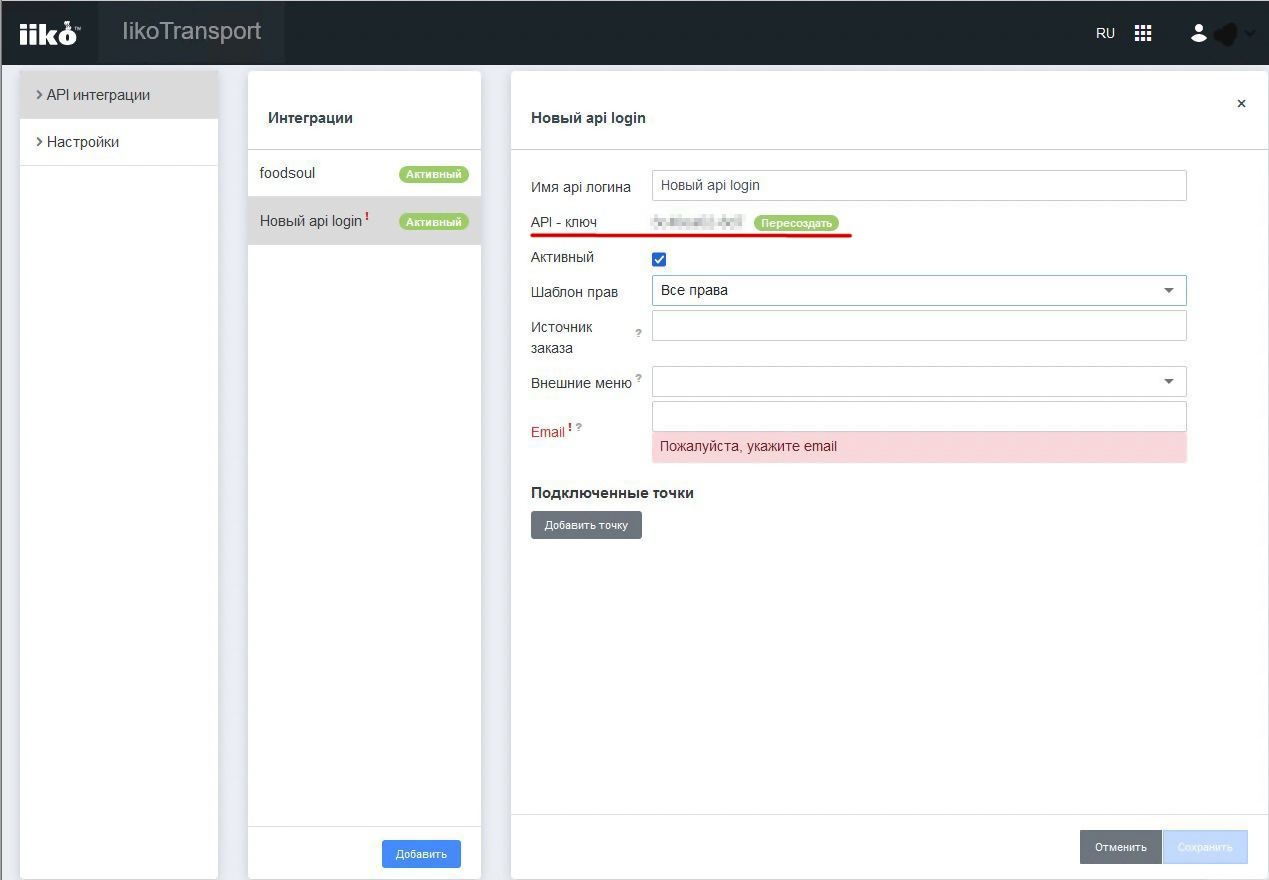Focus the Email input field

point(918,416)
